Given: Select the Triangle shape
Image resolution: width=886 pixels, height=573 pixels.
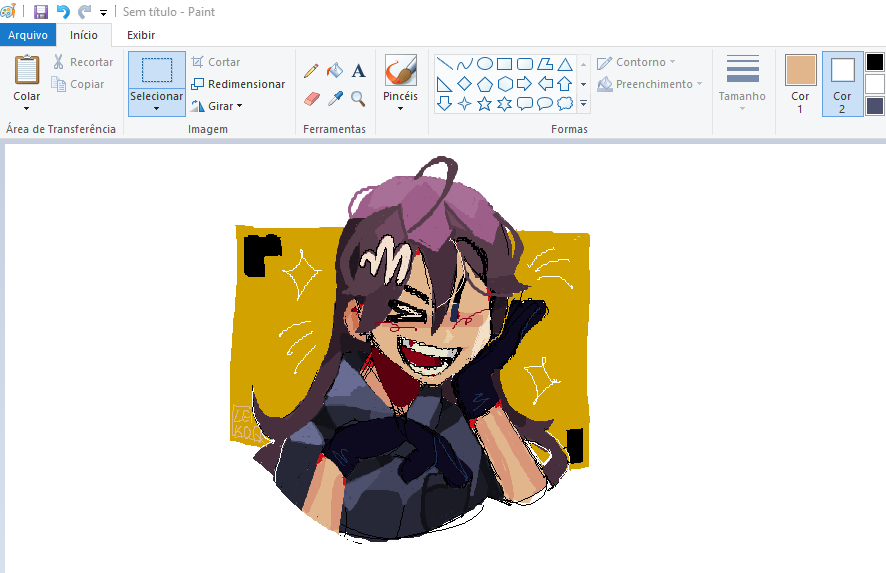Looking at the screenshot, I should click(565, 64).
